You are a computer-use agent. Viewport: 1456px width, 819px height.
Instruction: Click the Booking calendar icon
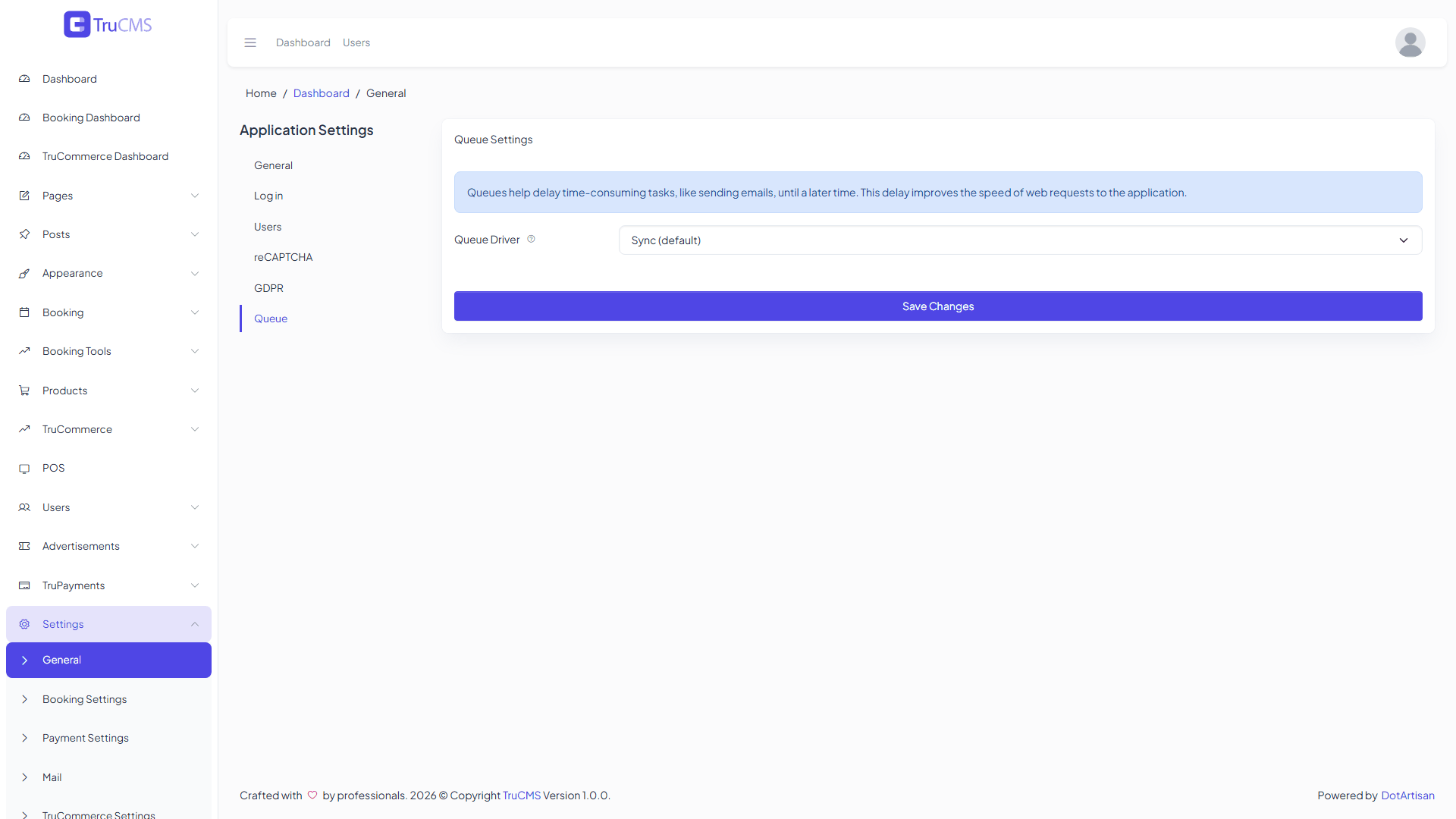point(24,312)
